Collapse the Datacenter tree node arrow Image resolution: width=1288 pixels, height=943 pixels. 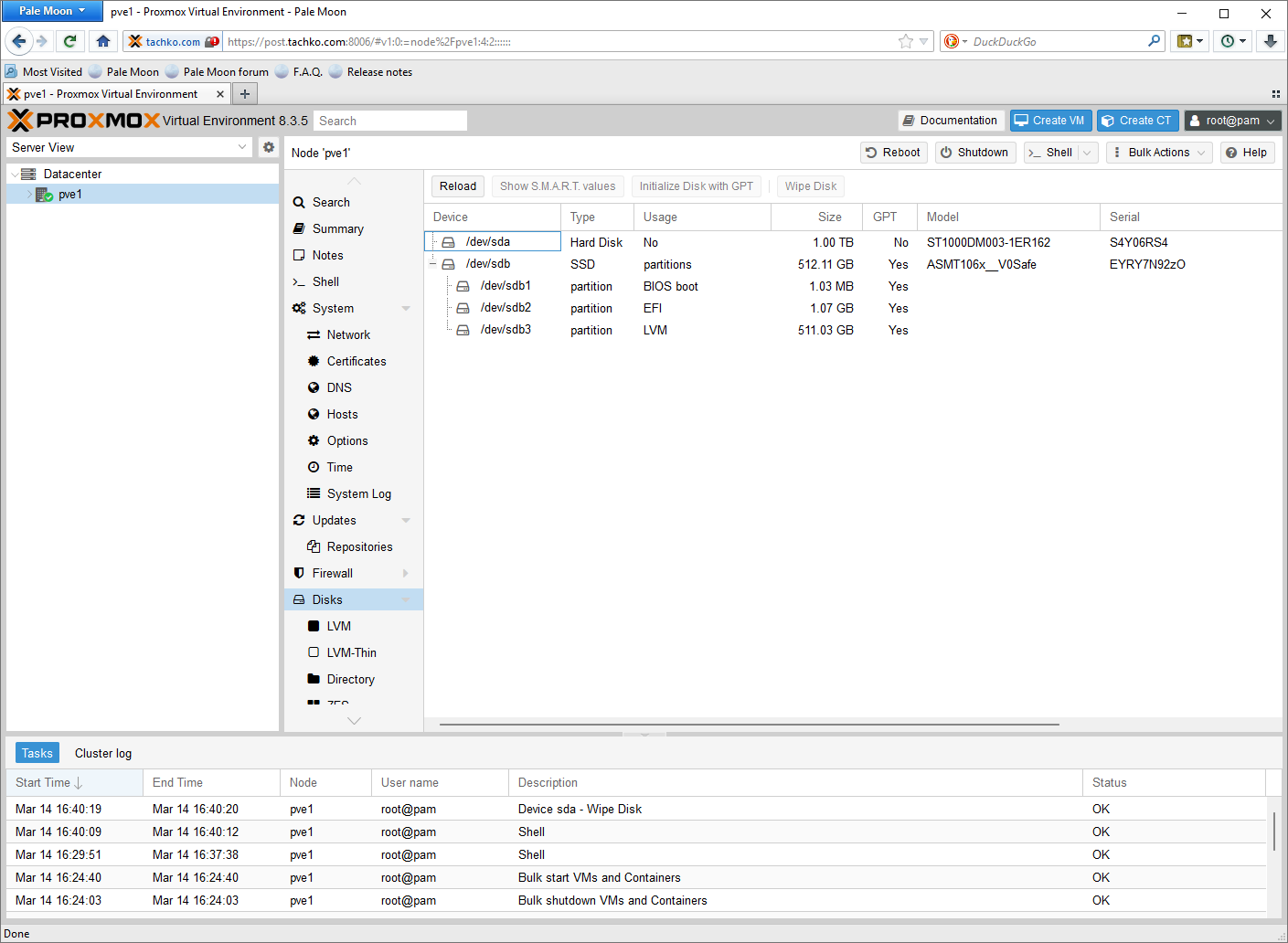(15, 174)
